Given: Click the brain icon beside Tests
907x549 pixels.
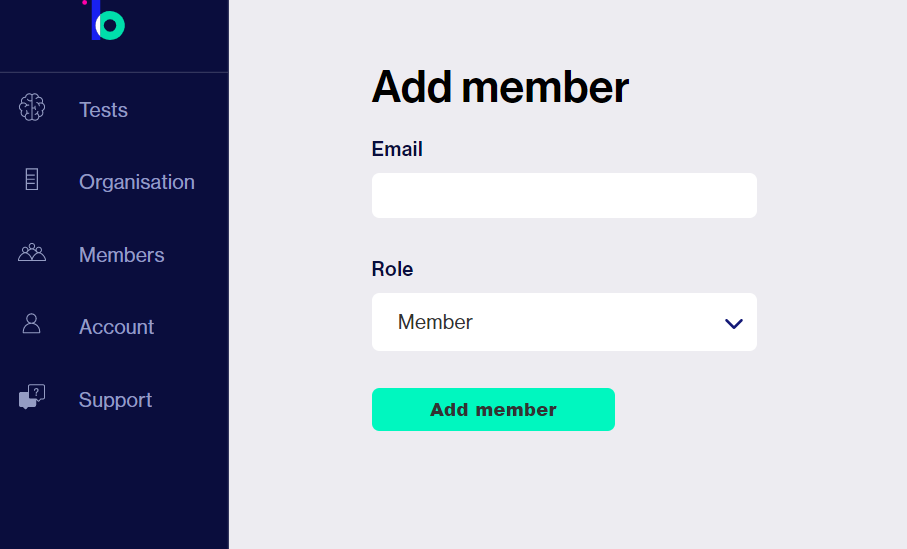Looking at the screenshot, I should 32,108.
